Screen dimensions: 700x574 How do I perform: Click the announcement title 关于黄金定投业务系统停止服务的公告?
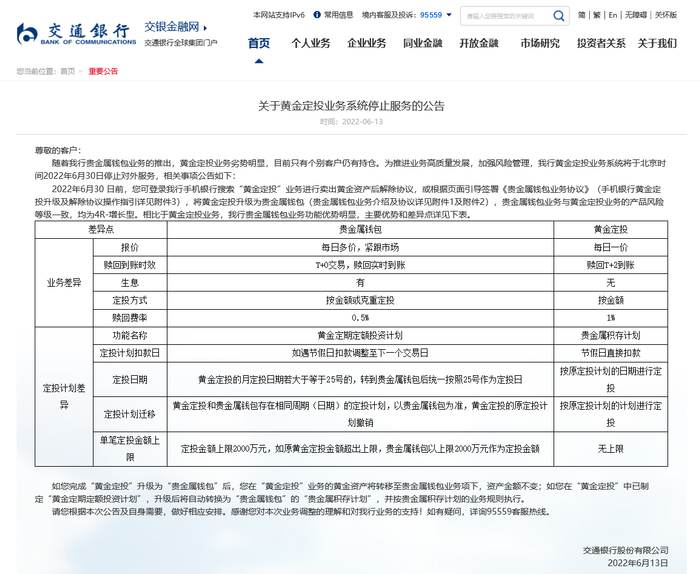click(x=351, y=106)
